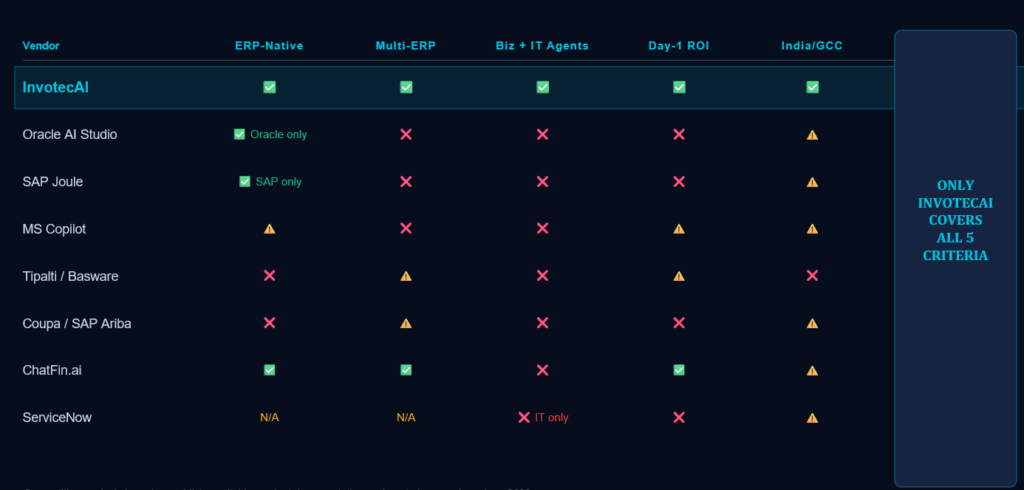Viewport: 1024px width, 490px height.
Task: Click ChatFin.ai's Day-1 ROI green check
Action: tap(679, 370)
